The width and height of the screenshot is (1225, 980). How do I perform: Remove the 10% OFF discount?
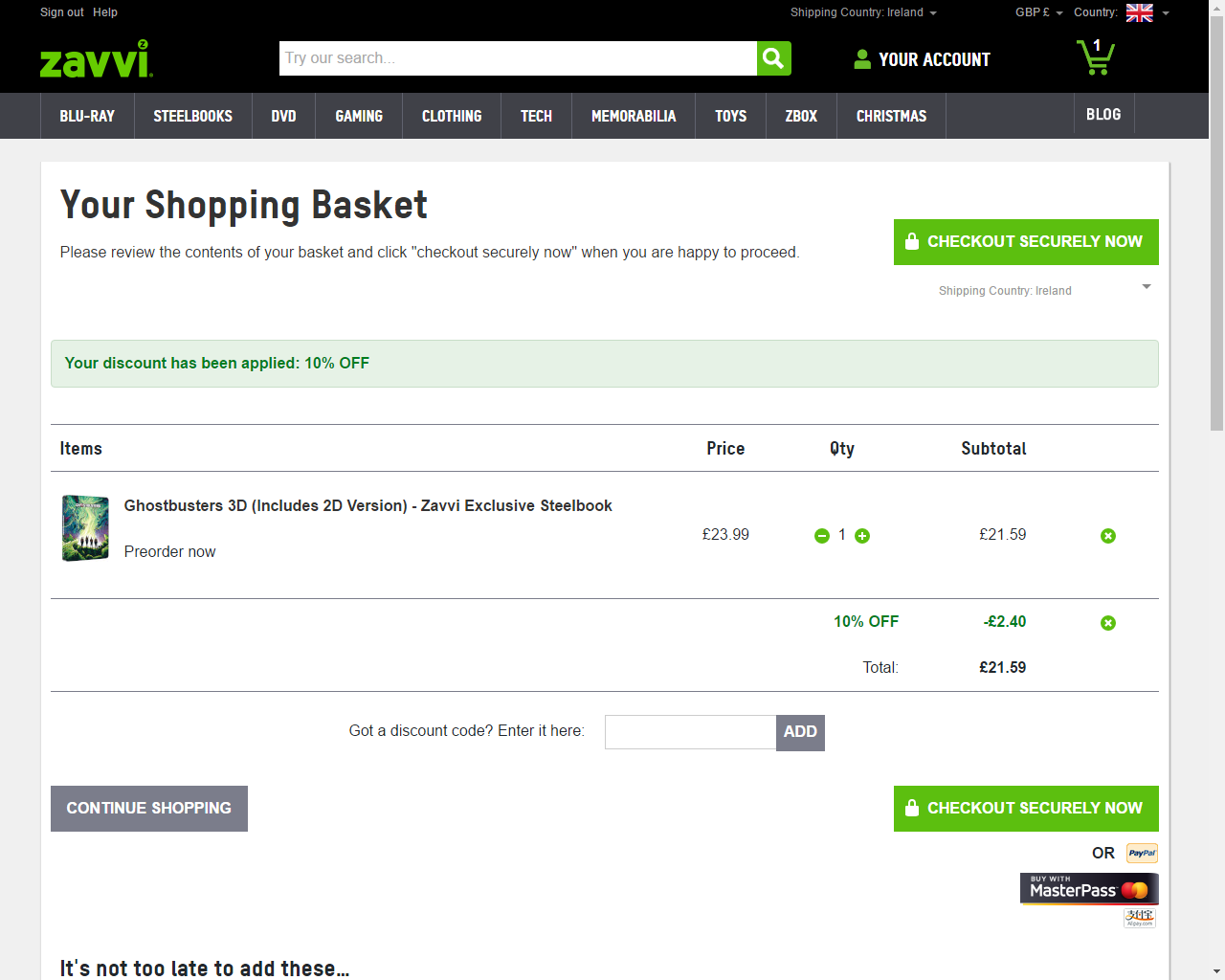click(x=1108, y=623)
